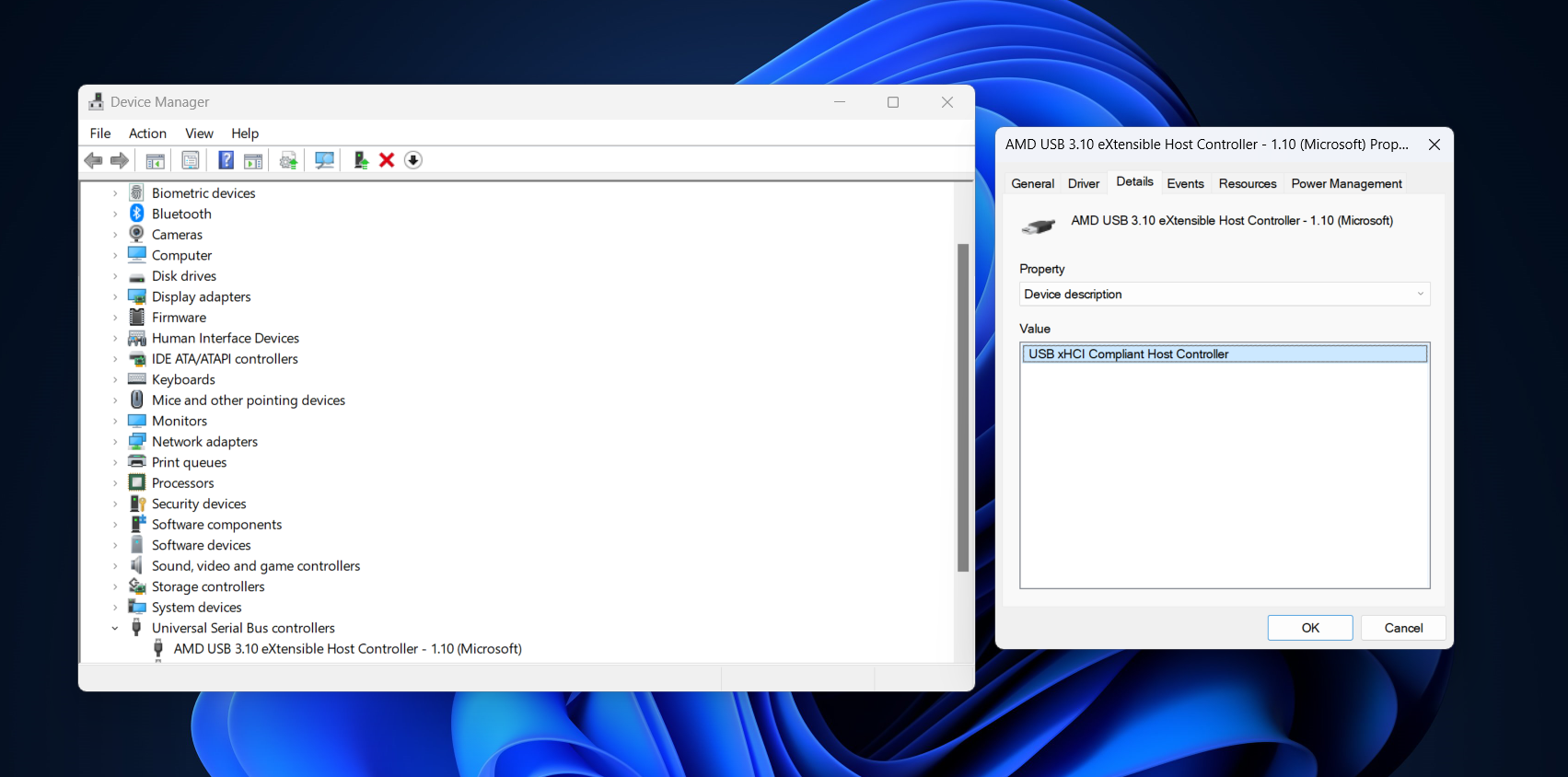The width and height of the screenshot is (1568, 777).
Task: Click the Cancel button in Properties dialog
Action: [1403, 628]
